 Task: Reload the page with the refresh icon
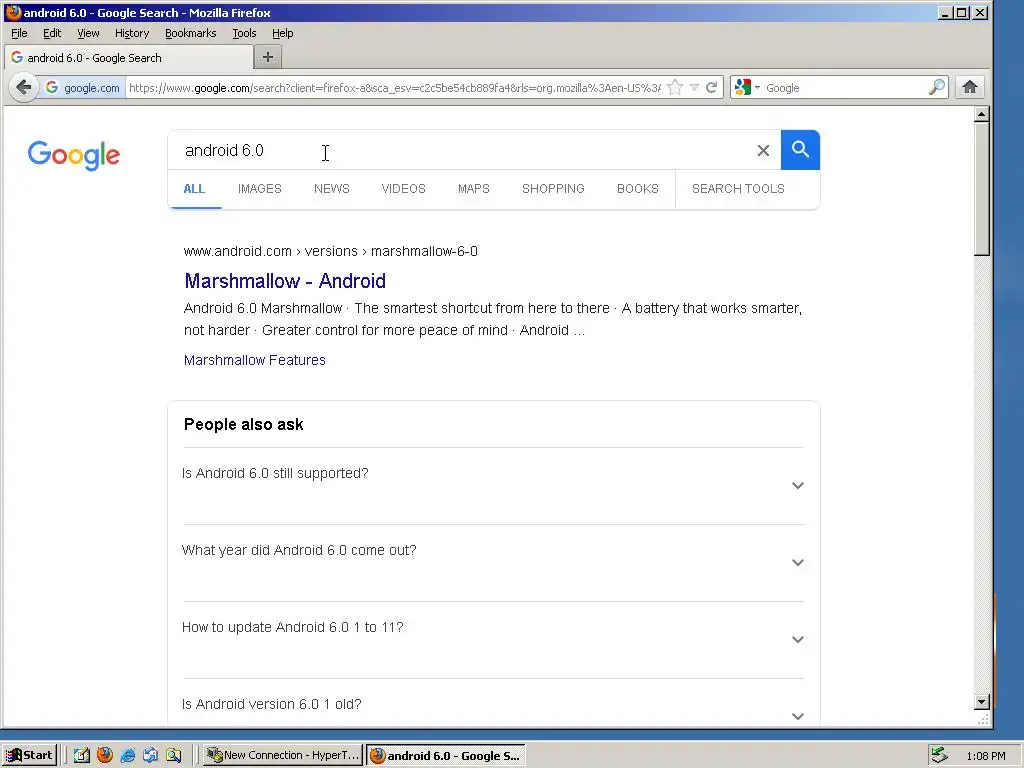coord(711,88)
